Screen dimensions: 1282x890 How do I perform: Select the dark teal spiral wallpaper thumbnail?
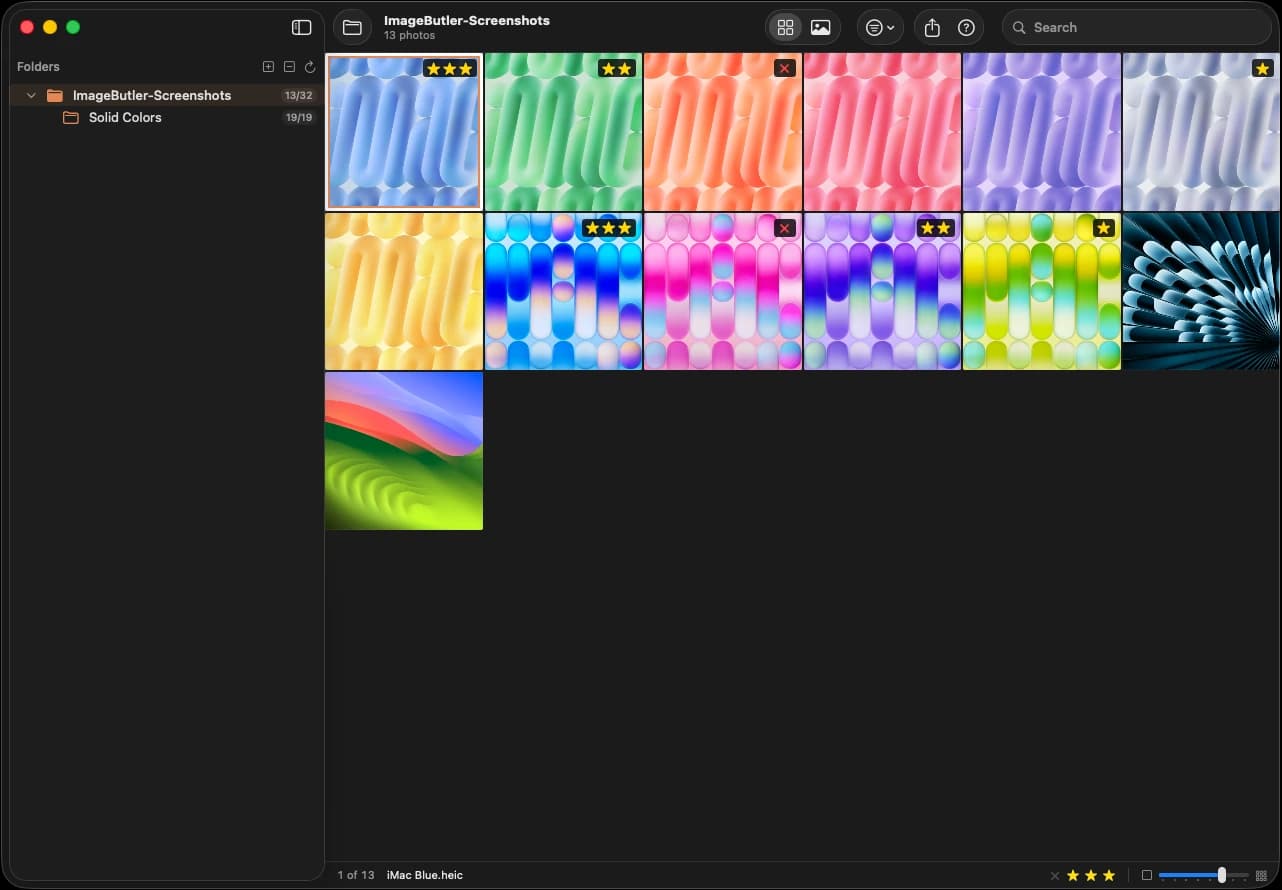[x=1201, y=291]
